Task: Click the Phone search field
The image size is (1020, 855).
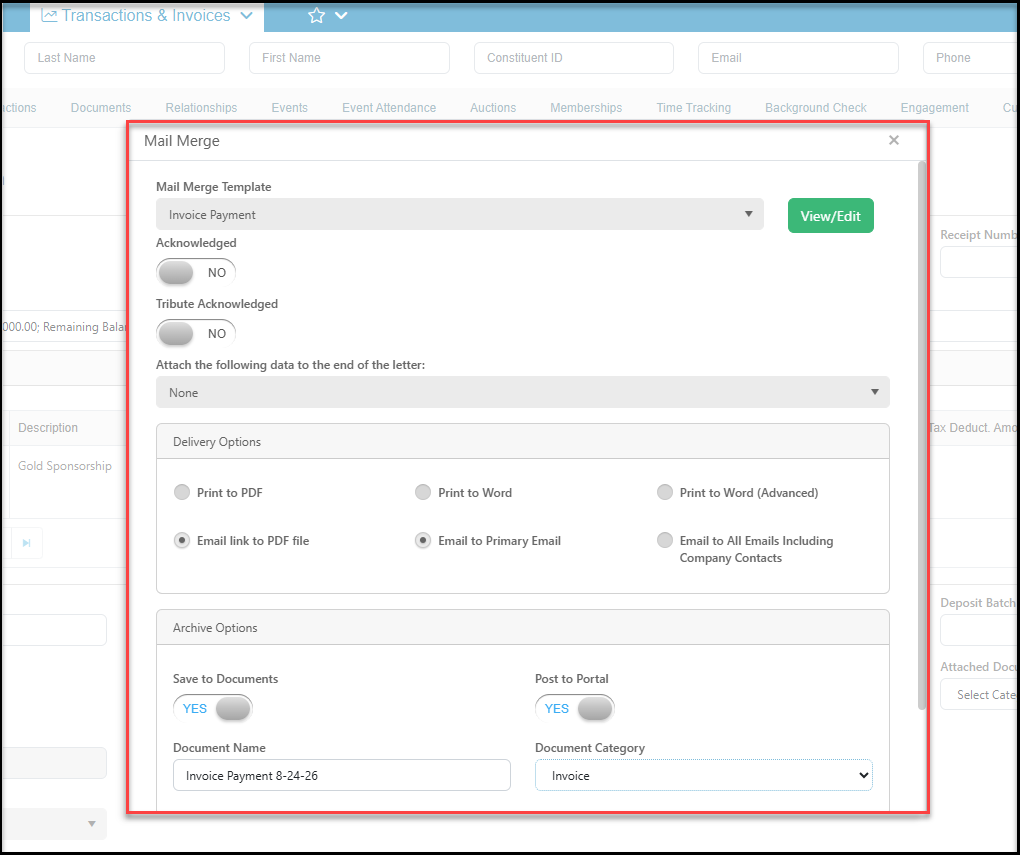Action: (x=971, y=58)
